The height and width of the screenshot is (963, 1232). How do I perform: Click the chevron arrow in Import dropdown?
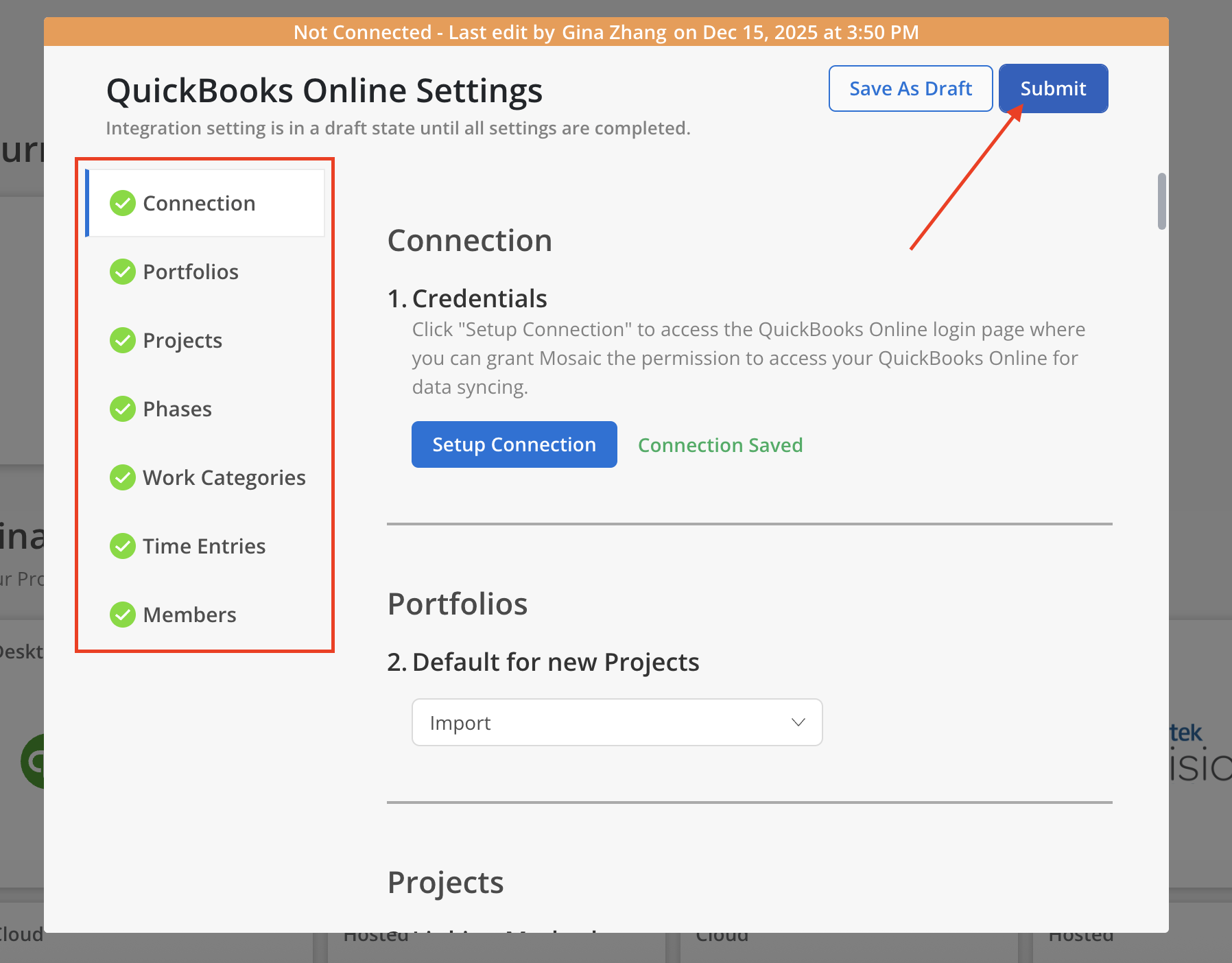pos(798,722)
